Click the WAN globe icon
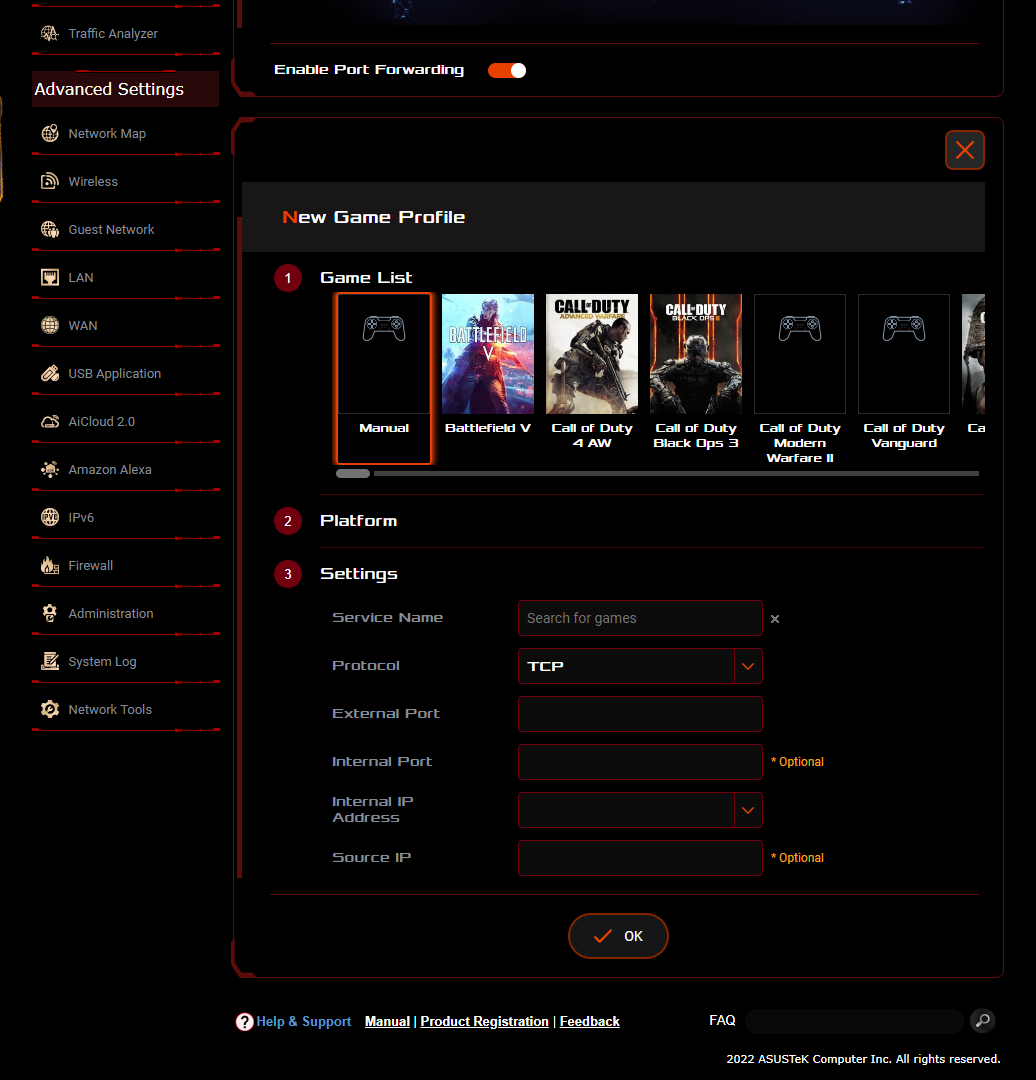The image size is (1036, 1080). pos(50,325)
